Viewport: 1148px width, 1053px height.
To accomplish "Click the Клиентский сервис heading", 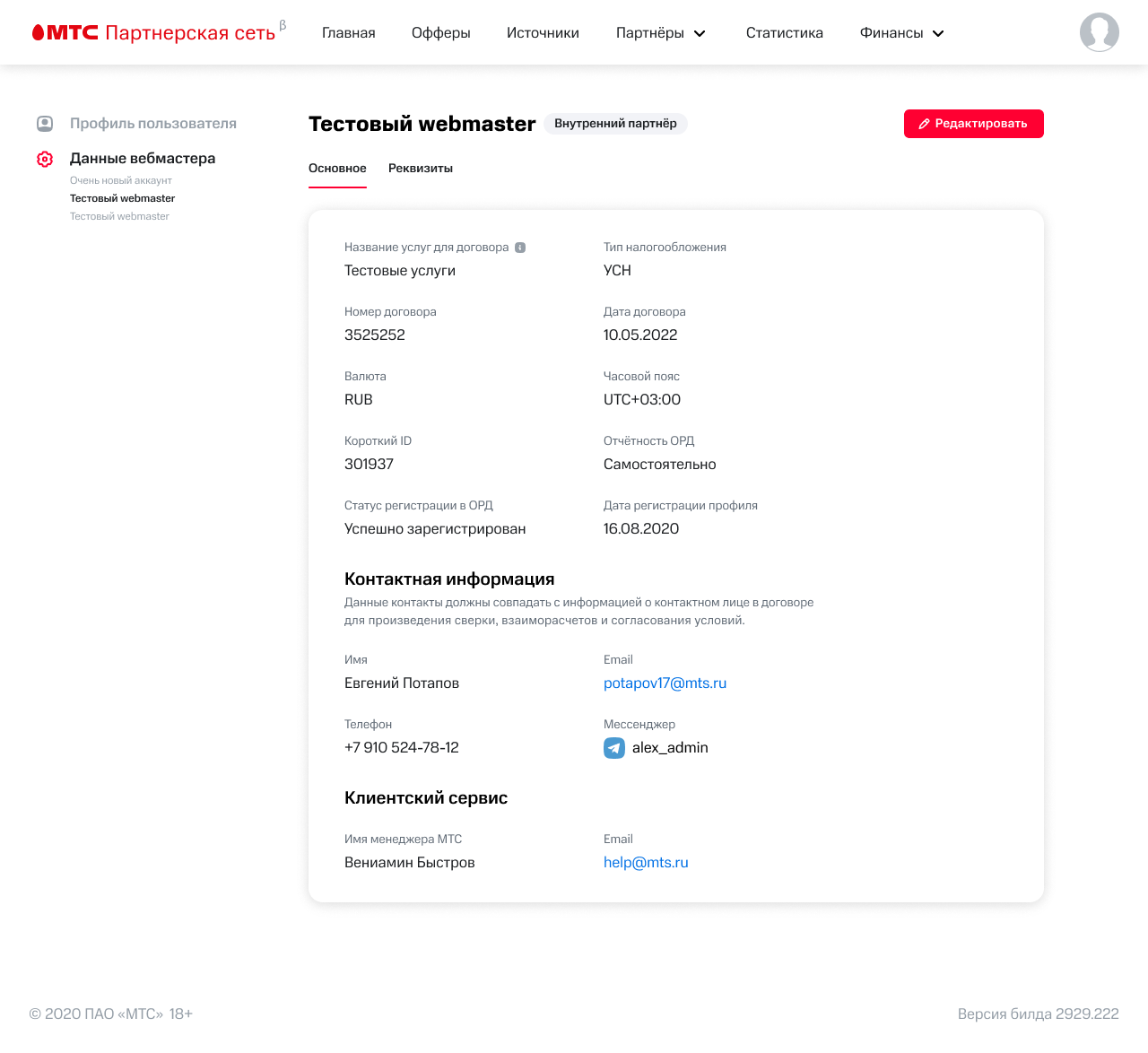I will (x=426, y=798).
